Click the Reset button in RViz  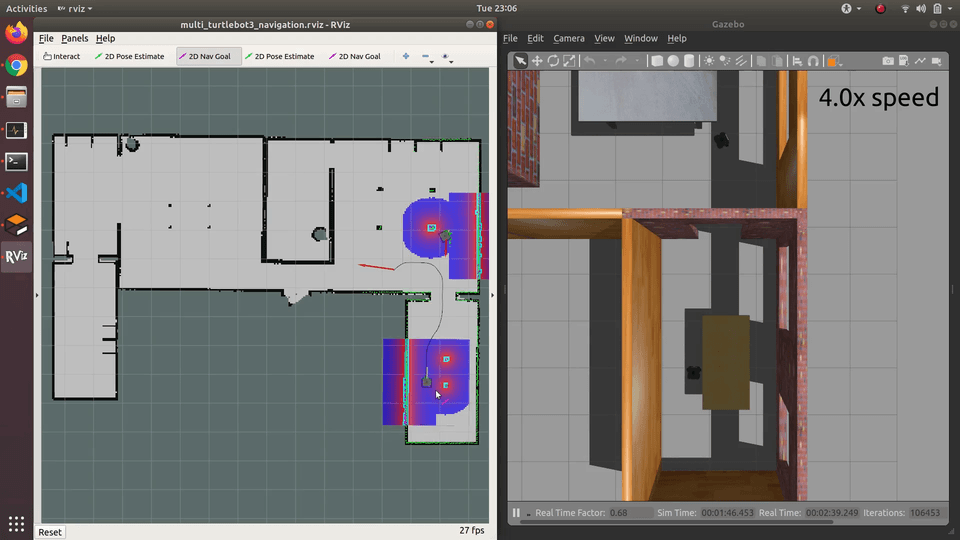click(x=50, y=532)
